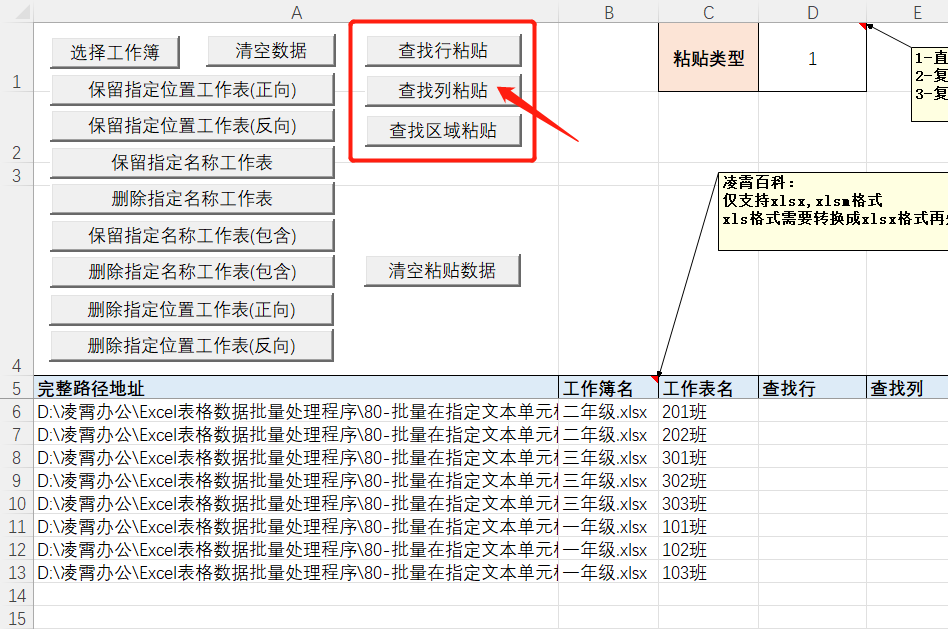Select the paste type value cell containing 1
This screenshot has width=948, height=629.
point(812,58)
